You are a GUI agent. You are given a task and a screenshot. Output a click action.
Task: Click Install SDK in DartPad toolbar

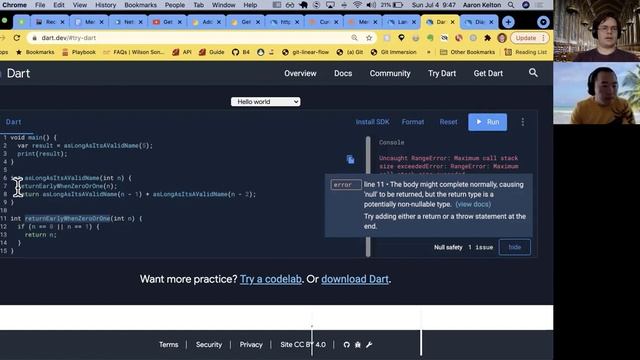[x=372, y=122]
